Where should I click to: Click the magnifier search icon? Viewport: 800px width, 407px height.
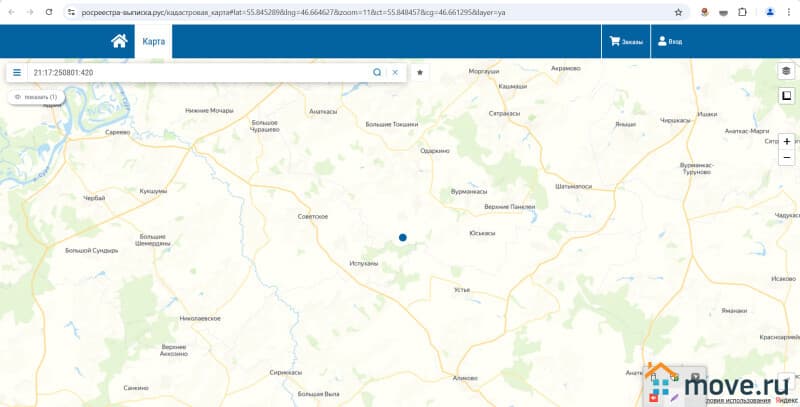pyautogui.click(x=377, y=73)
